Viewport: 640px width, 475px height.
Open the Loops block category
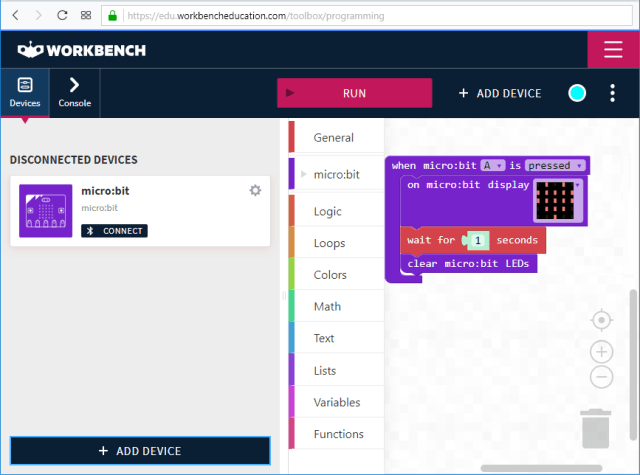point(329,243)
